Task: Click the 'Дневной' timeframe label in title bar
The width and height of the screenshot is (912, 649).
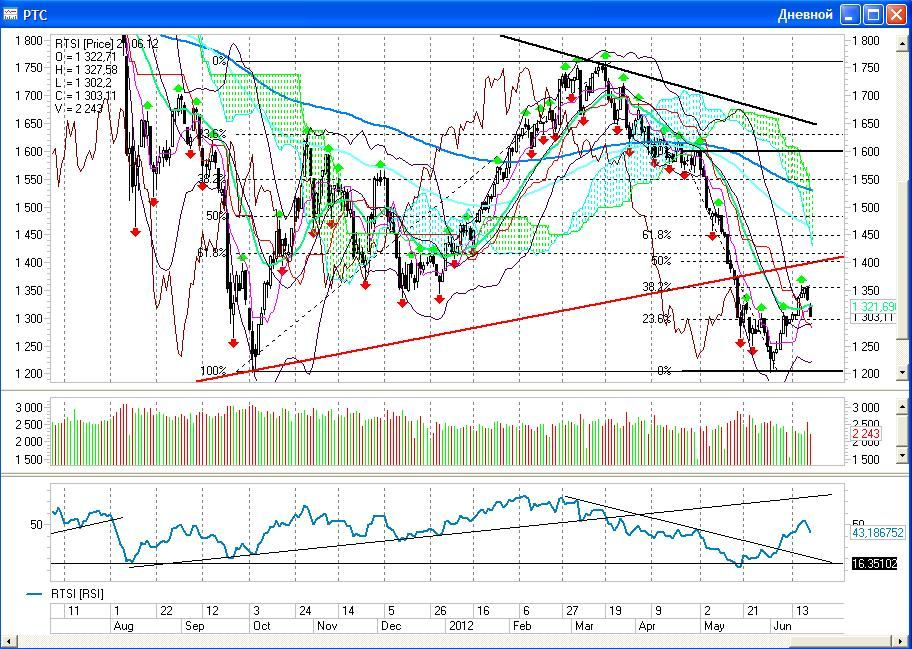Action: (x=805, y=15)
